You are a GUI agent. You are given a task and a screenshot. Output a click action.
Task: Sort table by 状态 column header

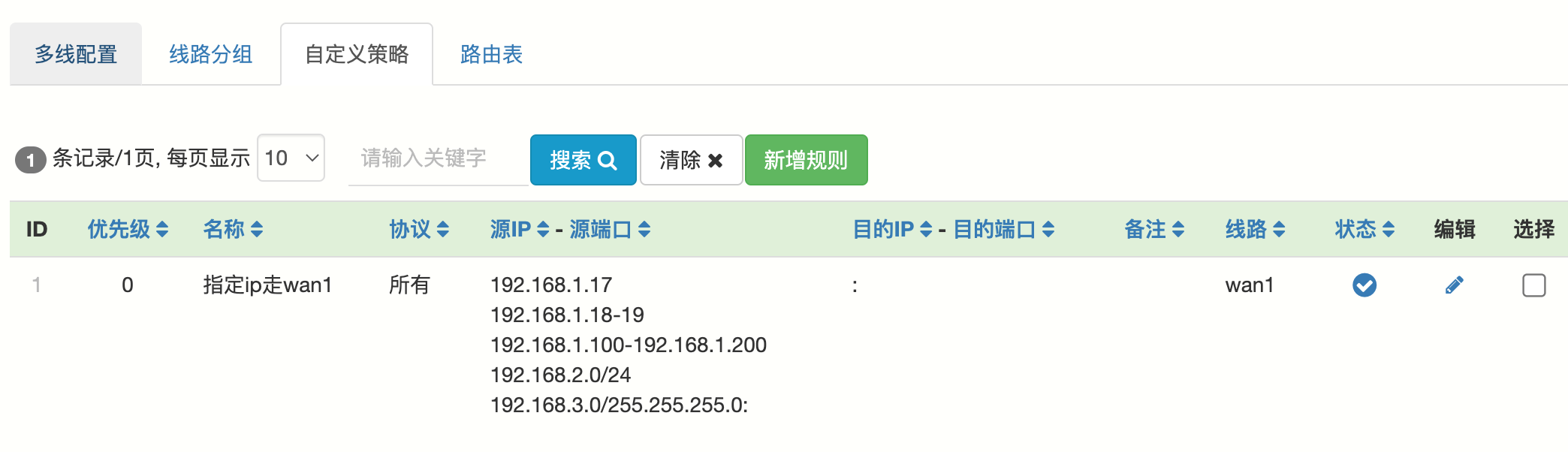(x=1364, y=229)
